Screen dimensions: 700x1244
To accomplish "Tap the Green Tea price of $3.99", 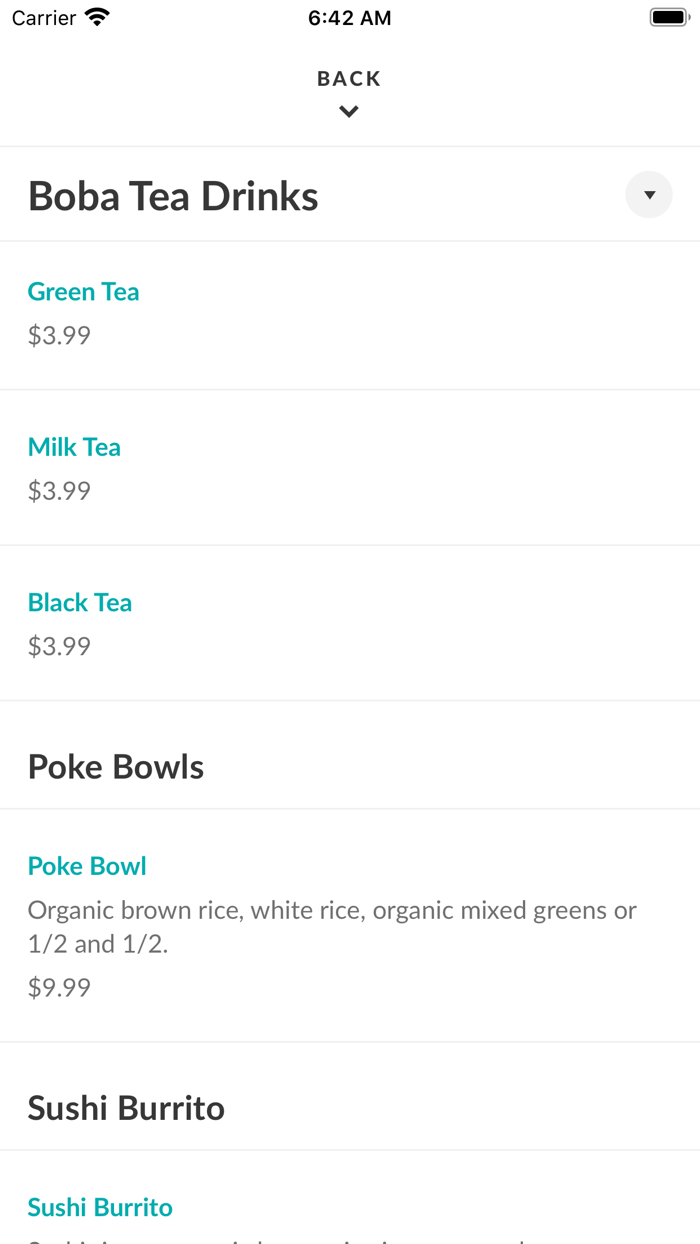I will coord(58,334).
